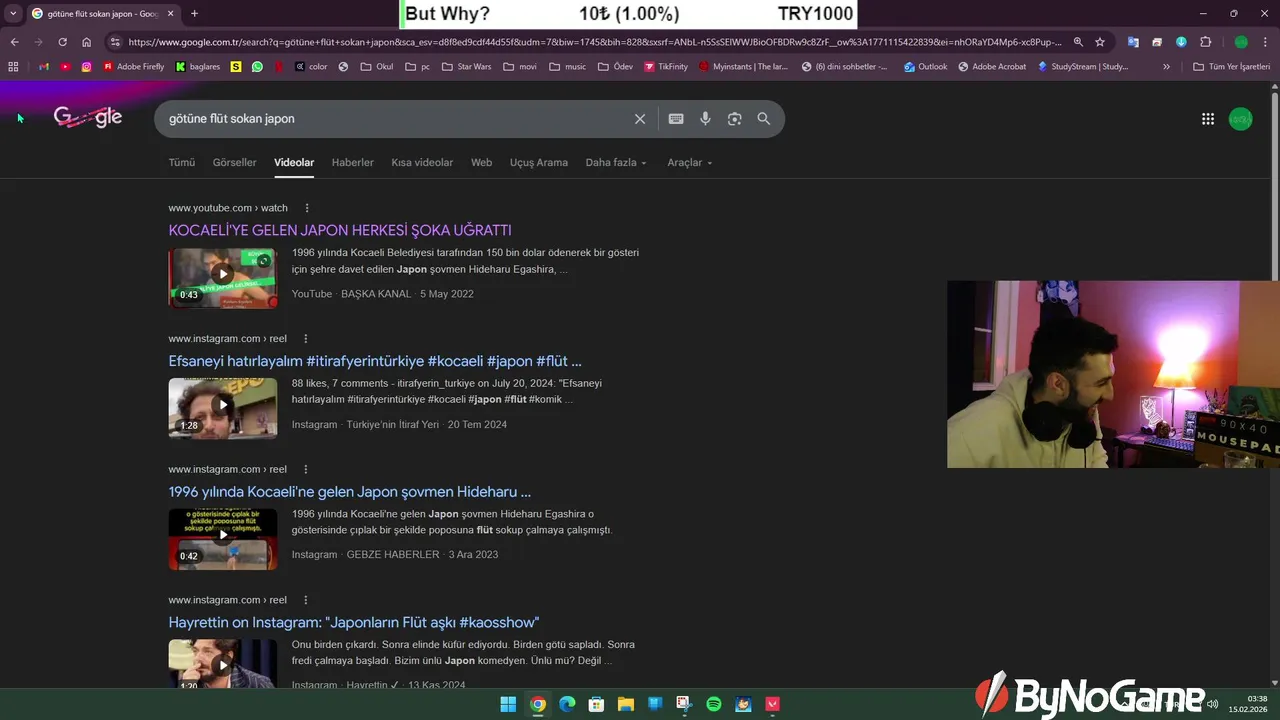This screenshot has height=720, width=1280.
Task: Open 'Efsaneyi hatırlayalım' Instagram result link
Action: 375,361
